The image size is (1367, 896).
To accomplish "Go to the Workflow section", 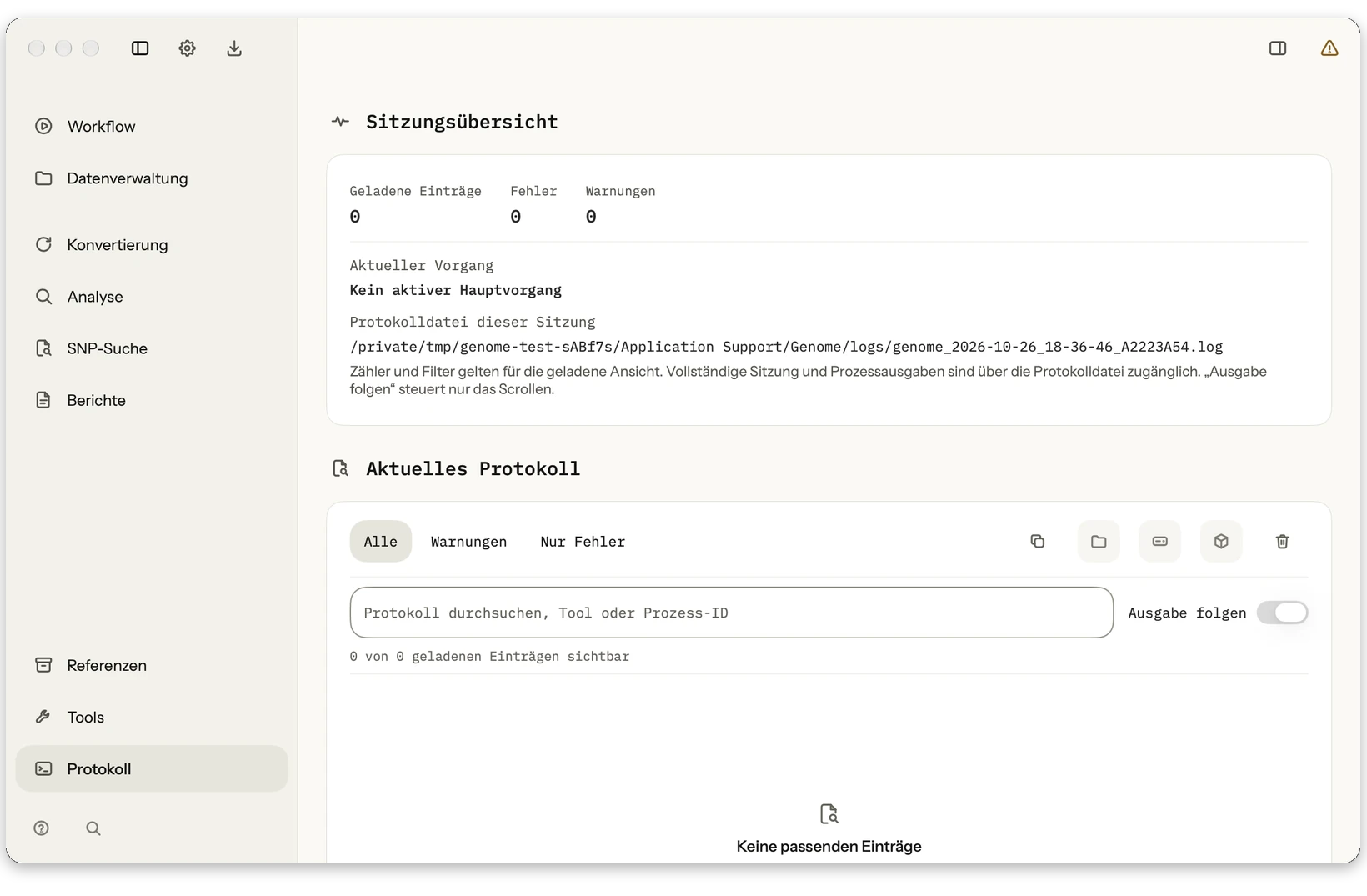I will coord(152,127).
